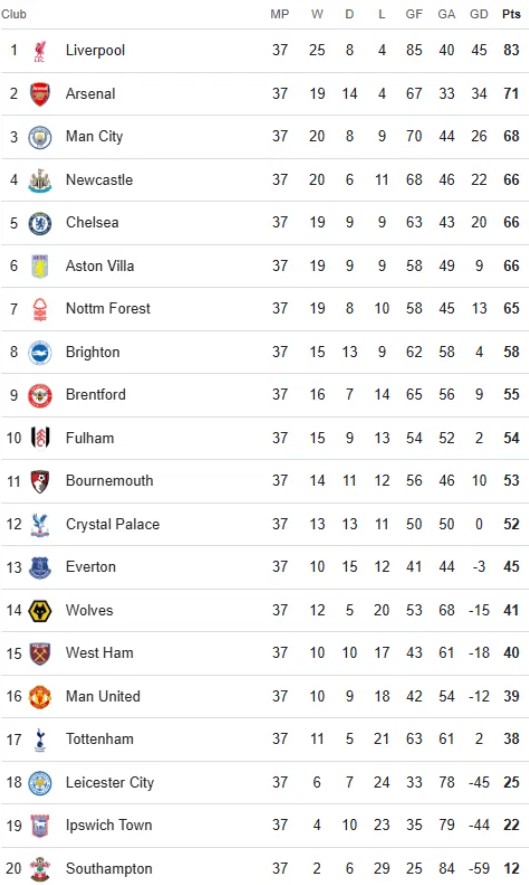Click the Liverpool club crest
529x885 pixels.
pyautogui.click(x=40, y=50)
